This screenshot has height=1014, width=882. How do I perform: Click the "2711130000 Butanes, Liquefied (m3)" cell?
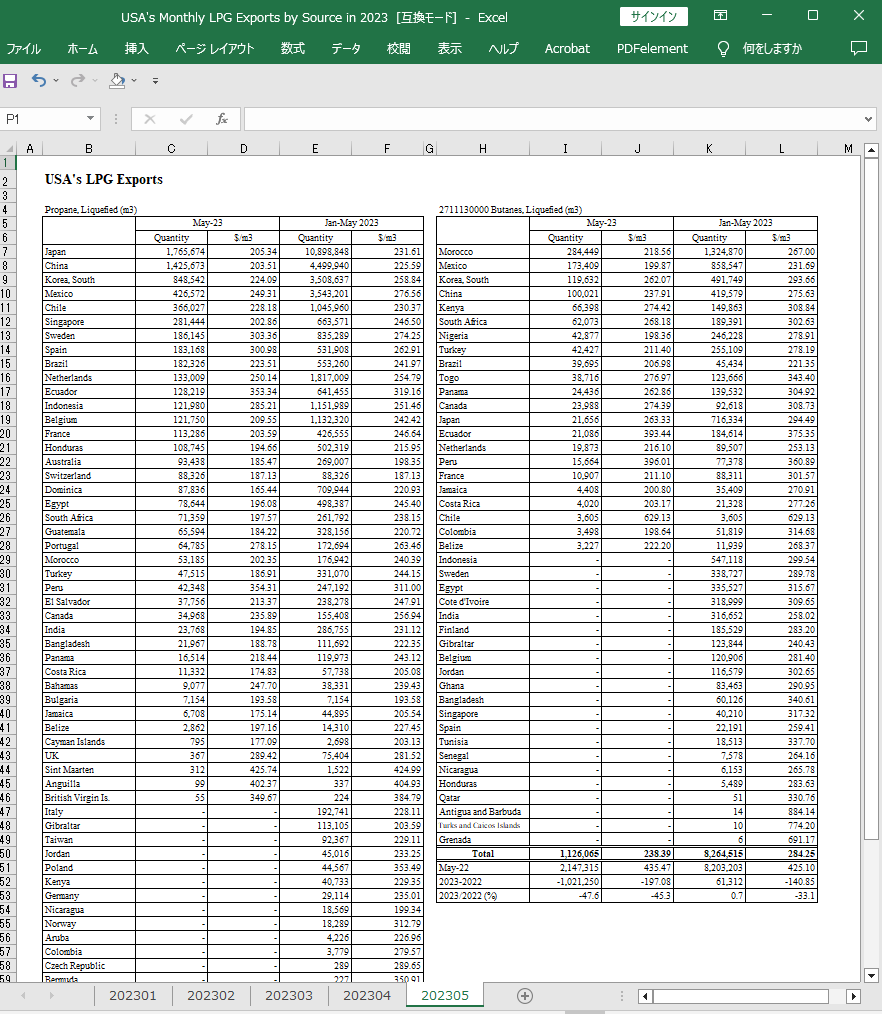point(510,210)
